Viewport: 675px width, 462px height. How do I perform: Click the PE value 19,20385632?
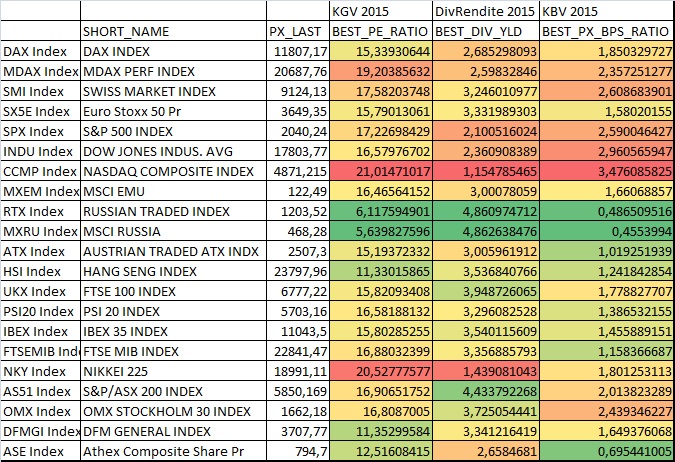pos(381,71)
